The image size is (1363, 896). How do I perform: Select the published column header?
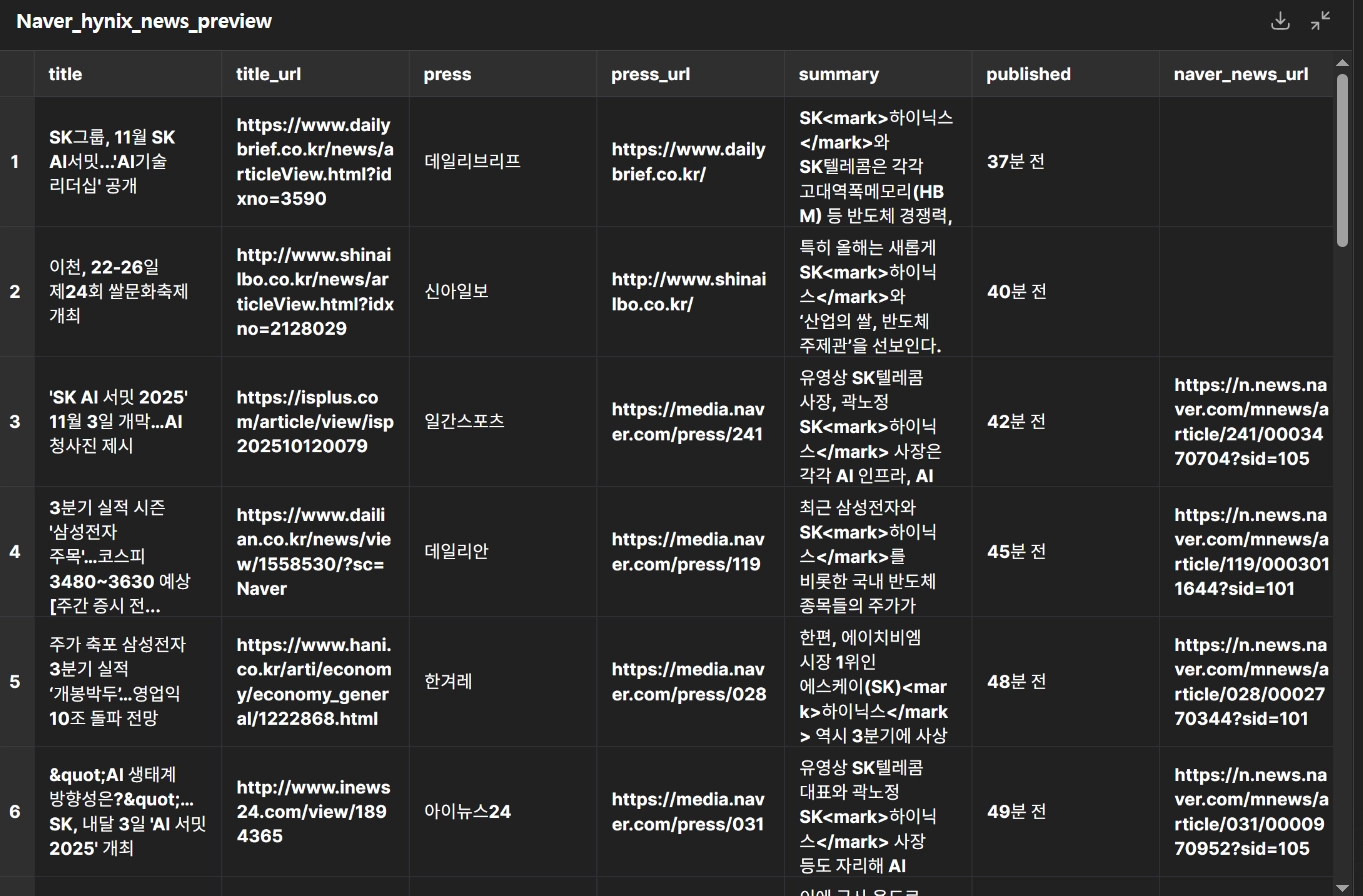(1028, 74)
